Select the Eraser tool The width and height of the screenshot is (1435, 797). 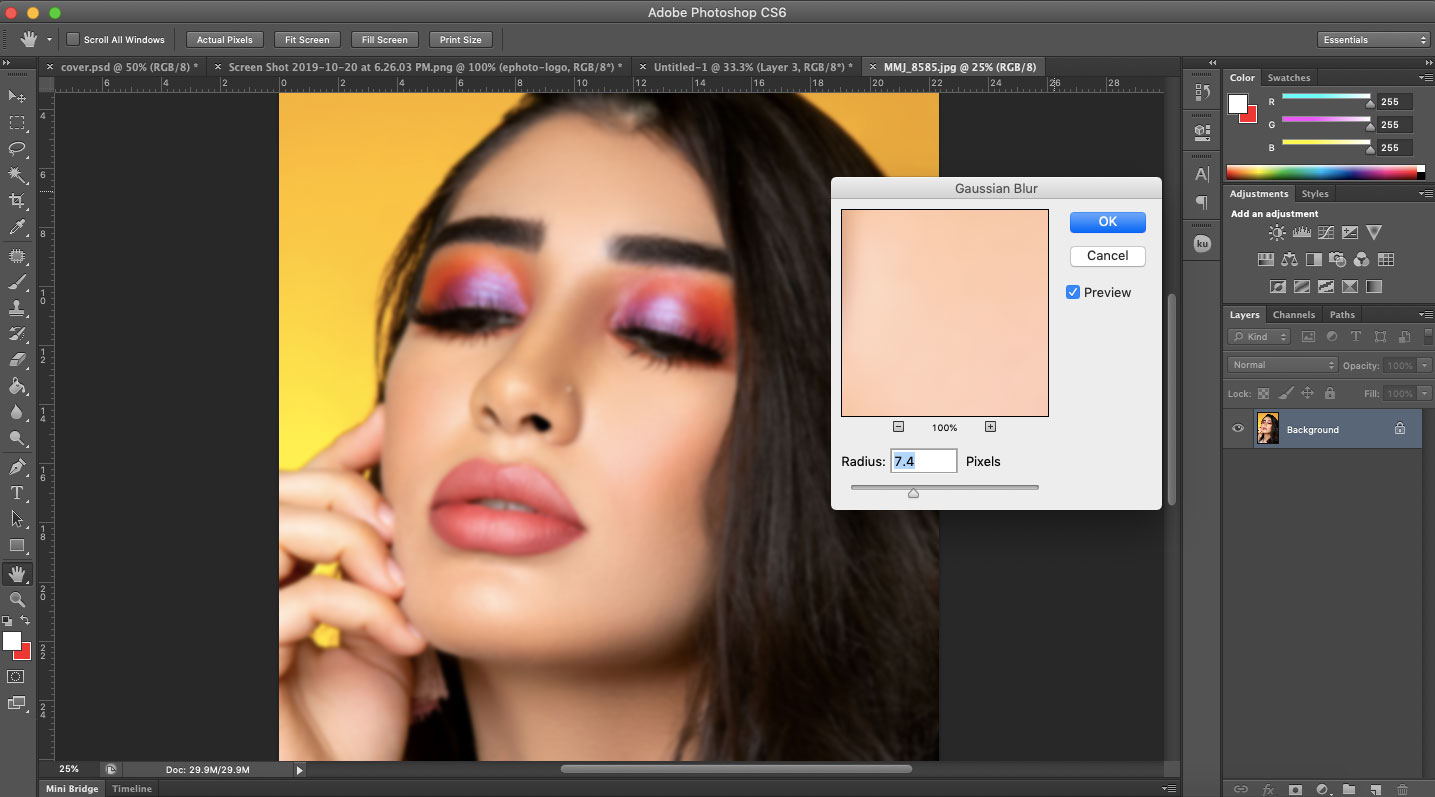pos(17,359)
